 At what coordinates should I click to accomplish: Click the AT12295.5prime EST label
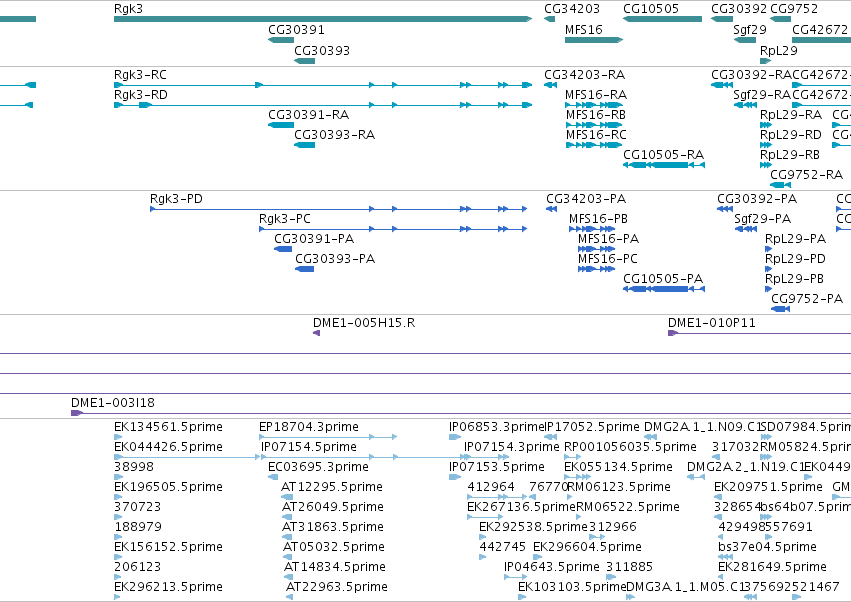tap(332, 487)
